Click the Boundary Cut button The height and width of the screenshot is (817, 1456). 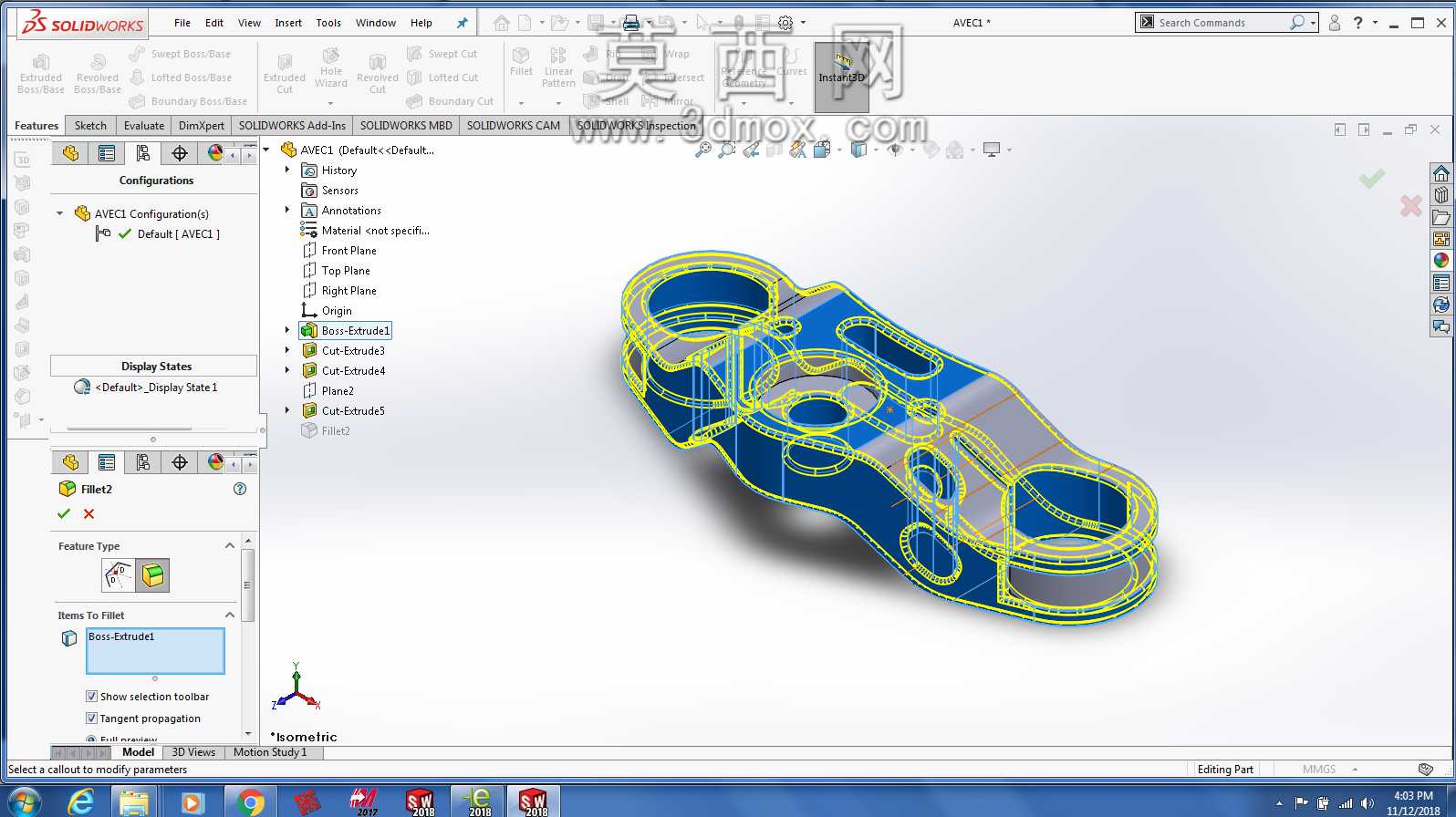tap(450, 101)
